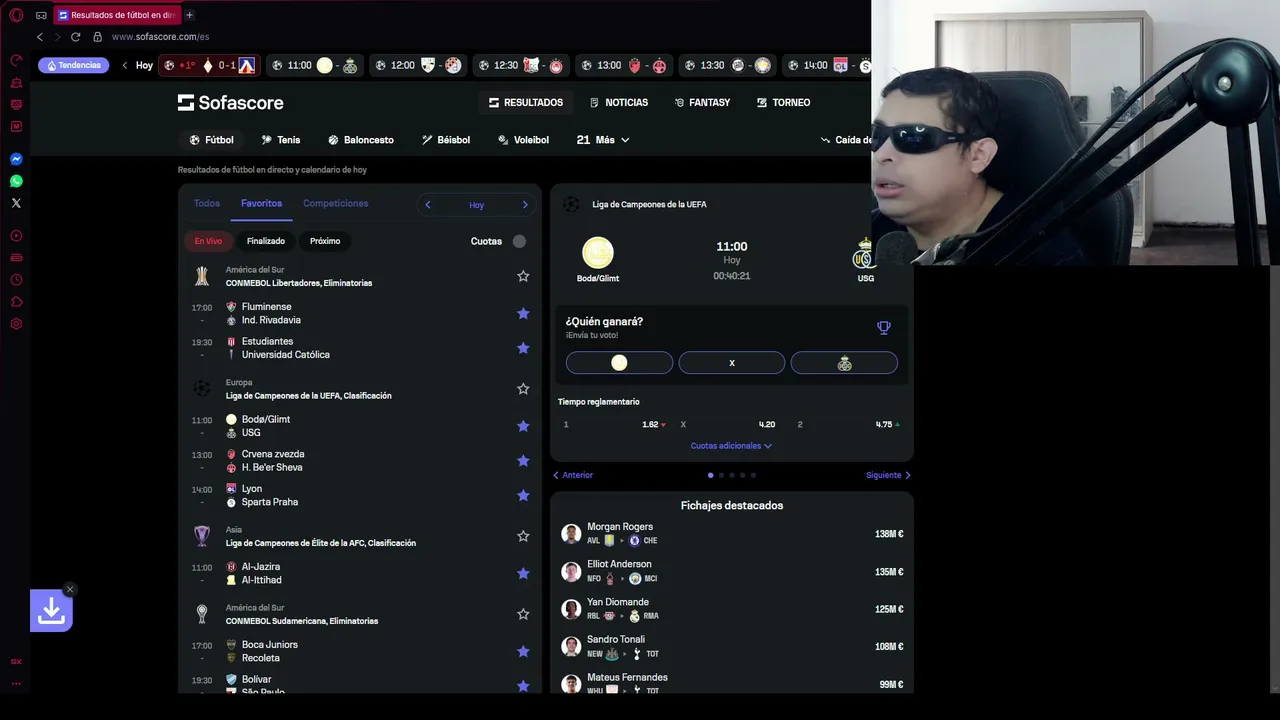Switch to the Favoritos tab
1280x720 pixels.
tap(261, 203)
